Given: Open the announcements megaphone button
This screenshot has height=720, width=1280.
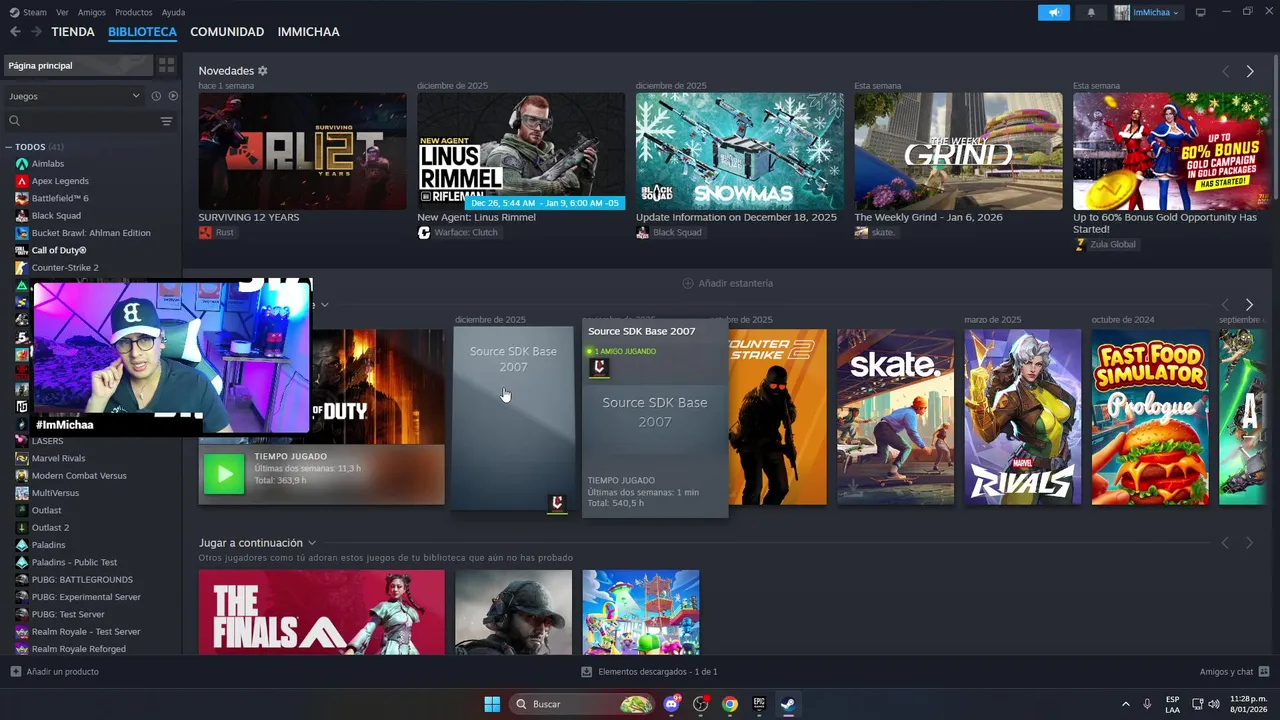Looking at the screenshot, I should click(x=1053, y=12).
